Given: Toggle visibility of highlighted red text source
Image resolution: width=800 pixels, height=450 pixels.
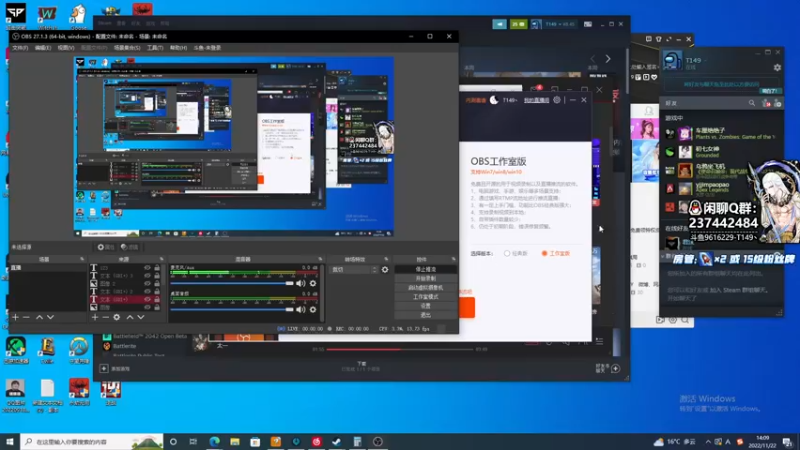Looking at the screenshot, I should coord(147,299).
